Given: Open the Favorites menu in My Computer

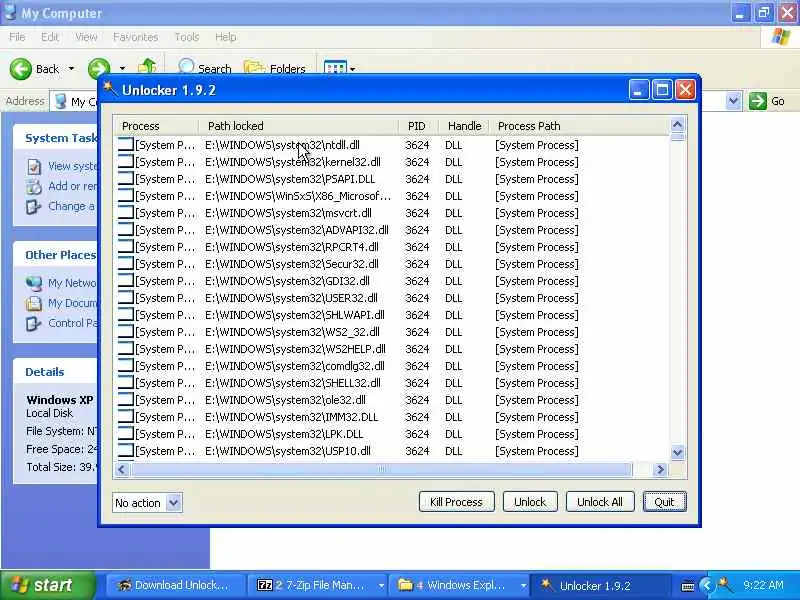Looking at the screenshot, I should tap(135, 37).
